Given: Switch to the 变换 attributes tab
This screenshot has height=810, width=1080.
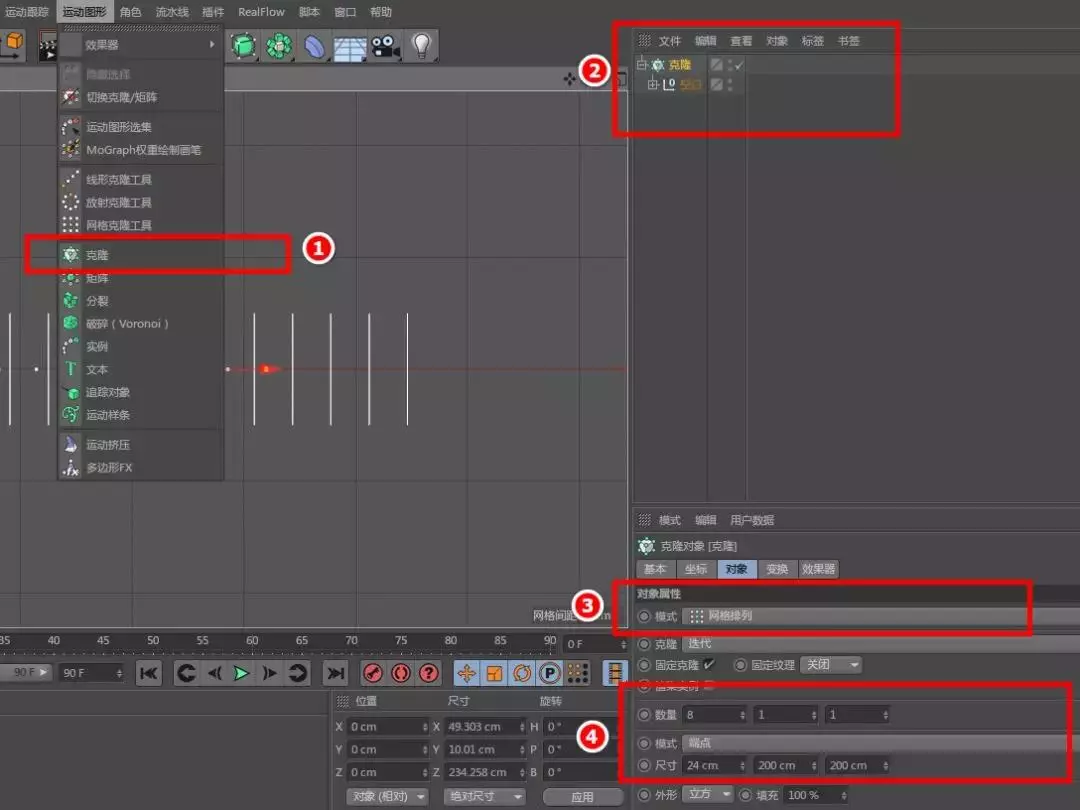Looking at the screenshot, I should (x=776, y=569).
